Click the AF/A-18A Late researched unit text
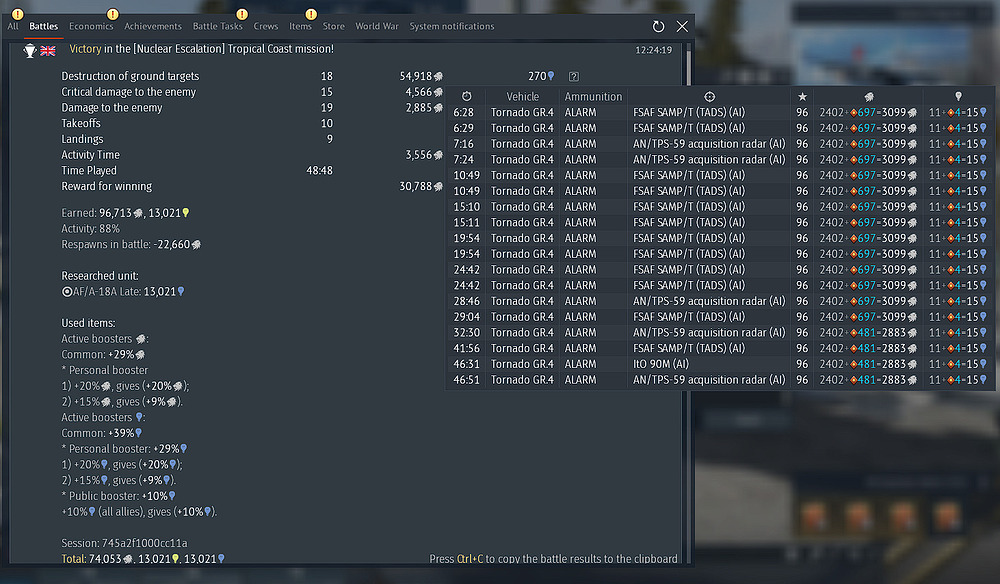 coord(129,291)
